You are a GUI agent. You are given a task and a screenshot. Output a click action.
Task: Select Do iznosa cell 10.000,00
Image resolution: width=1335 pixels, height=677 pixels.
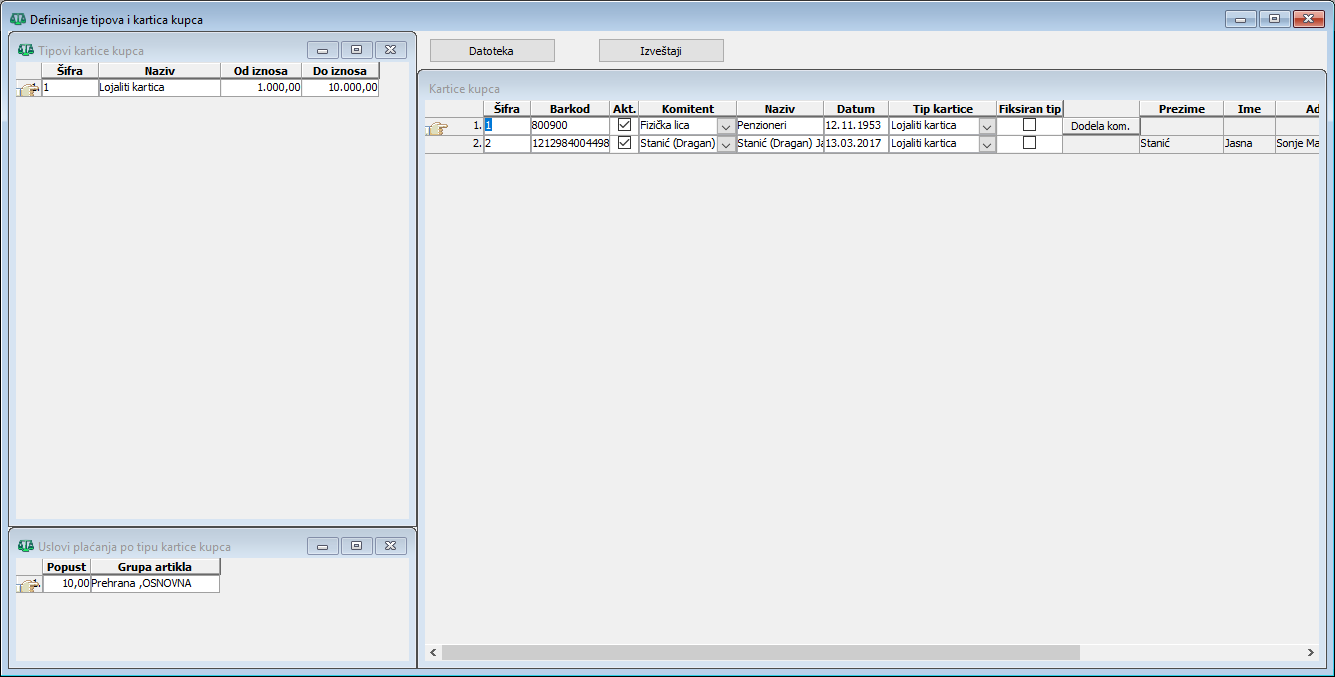tap(340, 88)
